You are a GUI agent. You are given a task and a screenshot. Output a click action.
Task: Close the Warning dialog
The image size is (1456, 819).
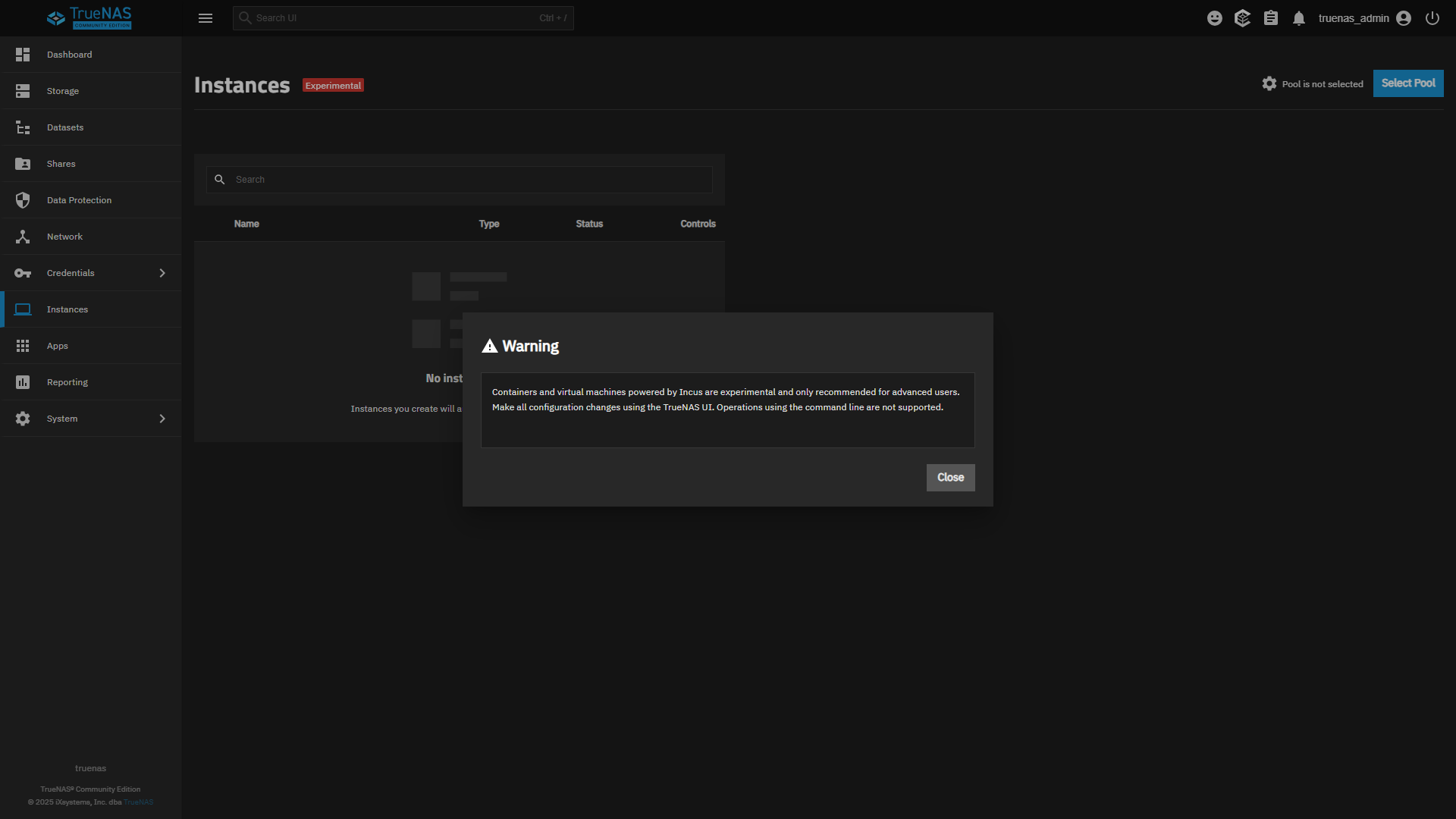(950, 478)
